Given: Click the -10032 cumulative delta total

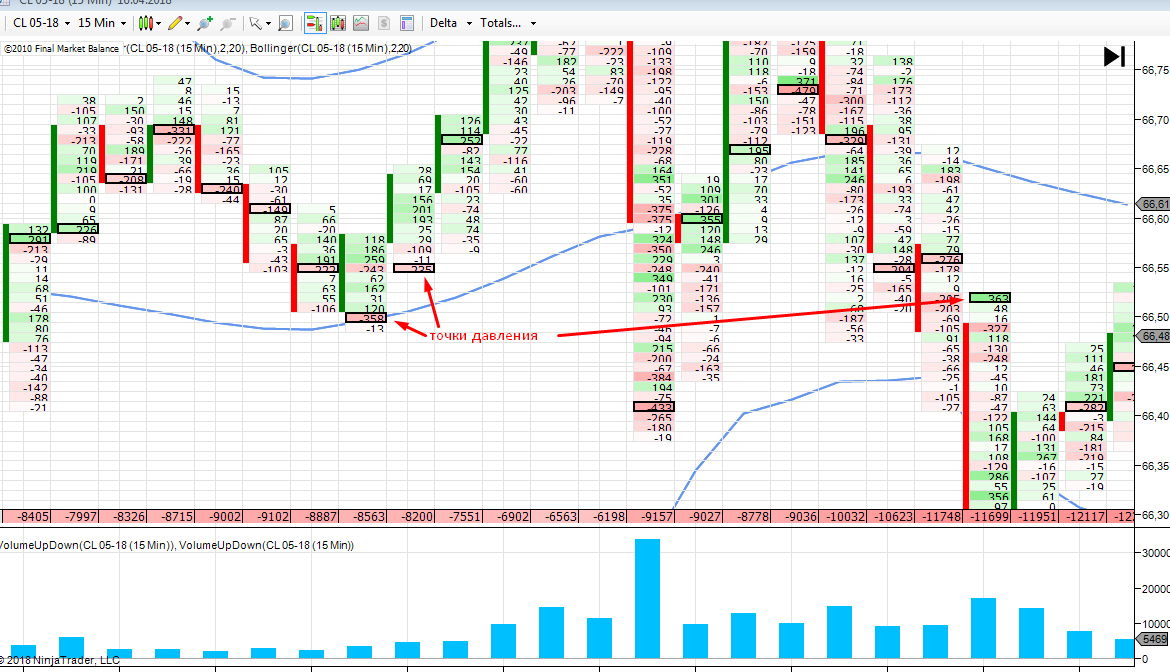Looking at the screenshot, I should pos(844,516).
